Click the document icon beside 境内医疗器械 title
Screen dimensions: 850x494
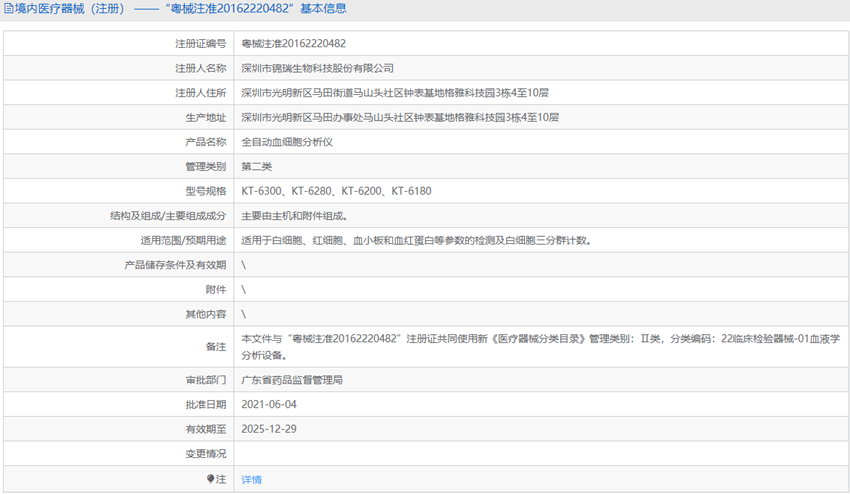coord(9,9)
